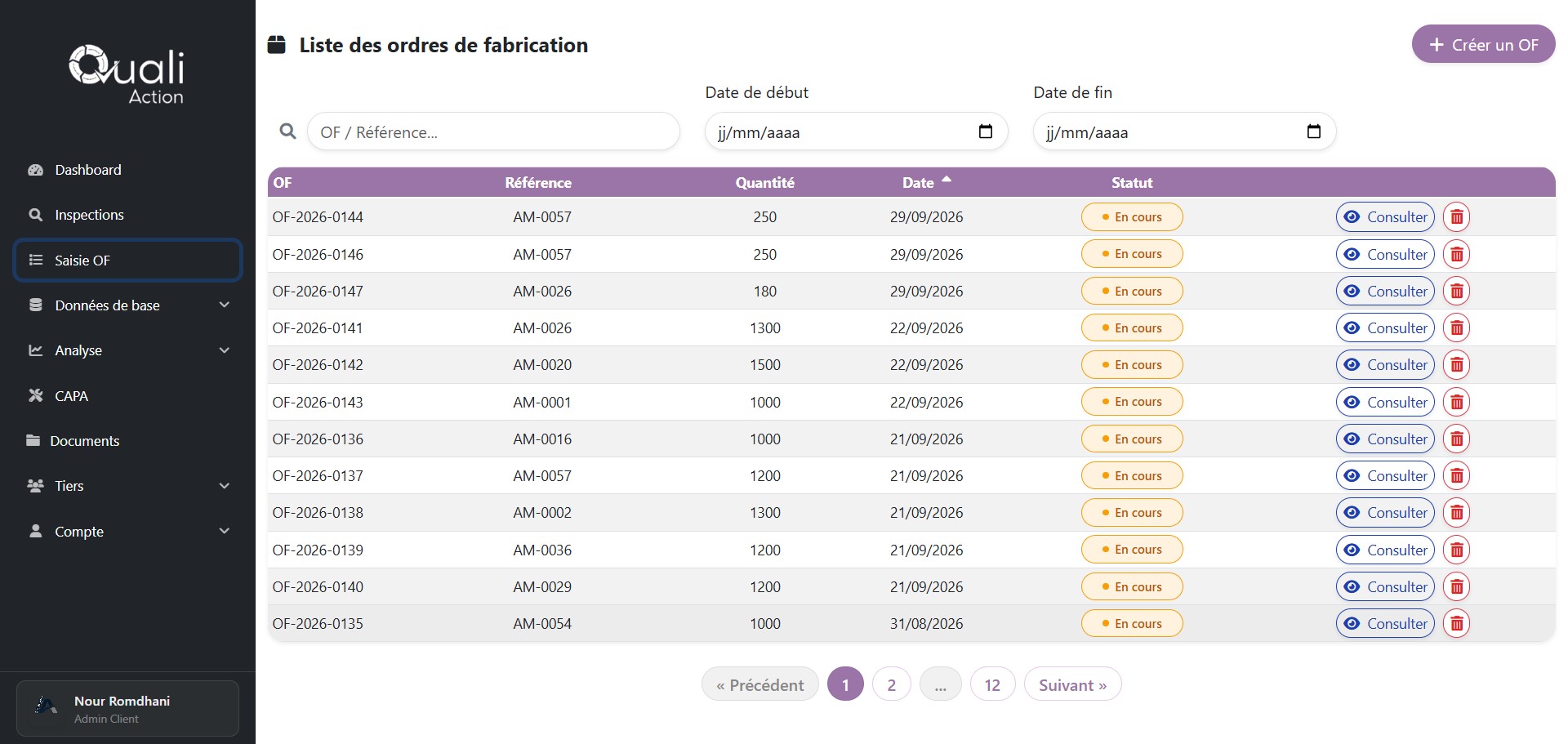Click the Statut column header
The height and width of the screenshot is (744, 1568).
point(1132,183)
